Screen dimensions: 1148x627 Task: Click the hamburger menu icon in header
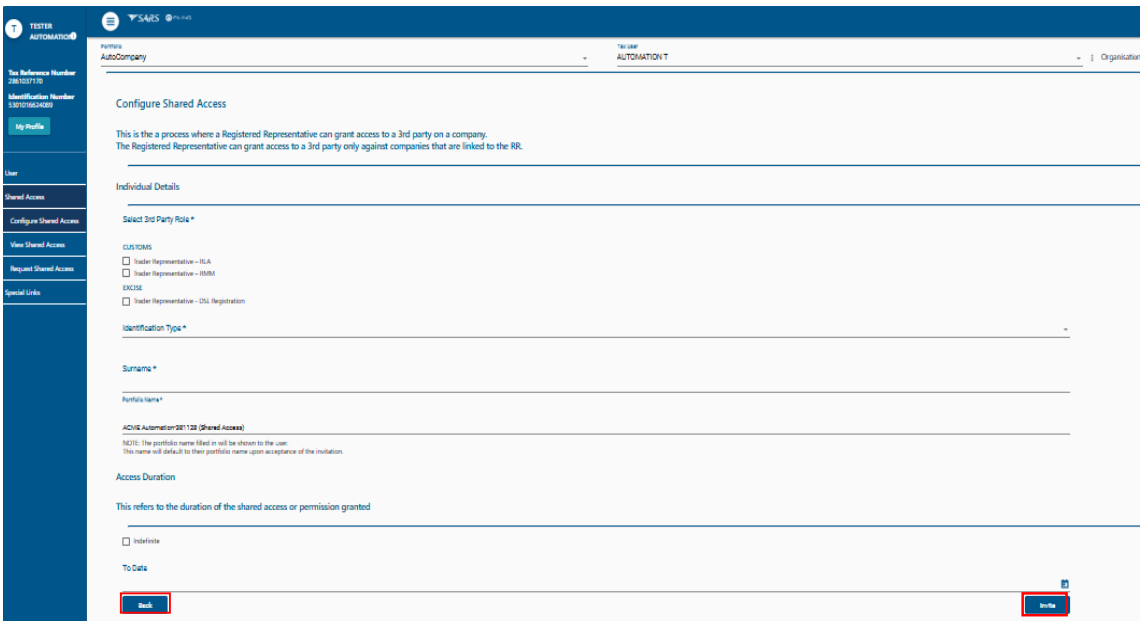[111, 19]
